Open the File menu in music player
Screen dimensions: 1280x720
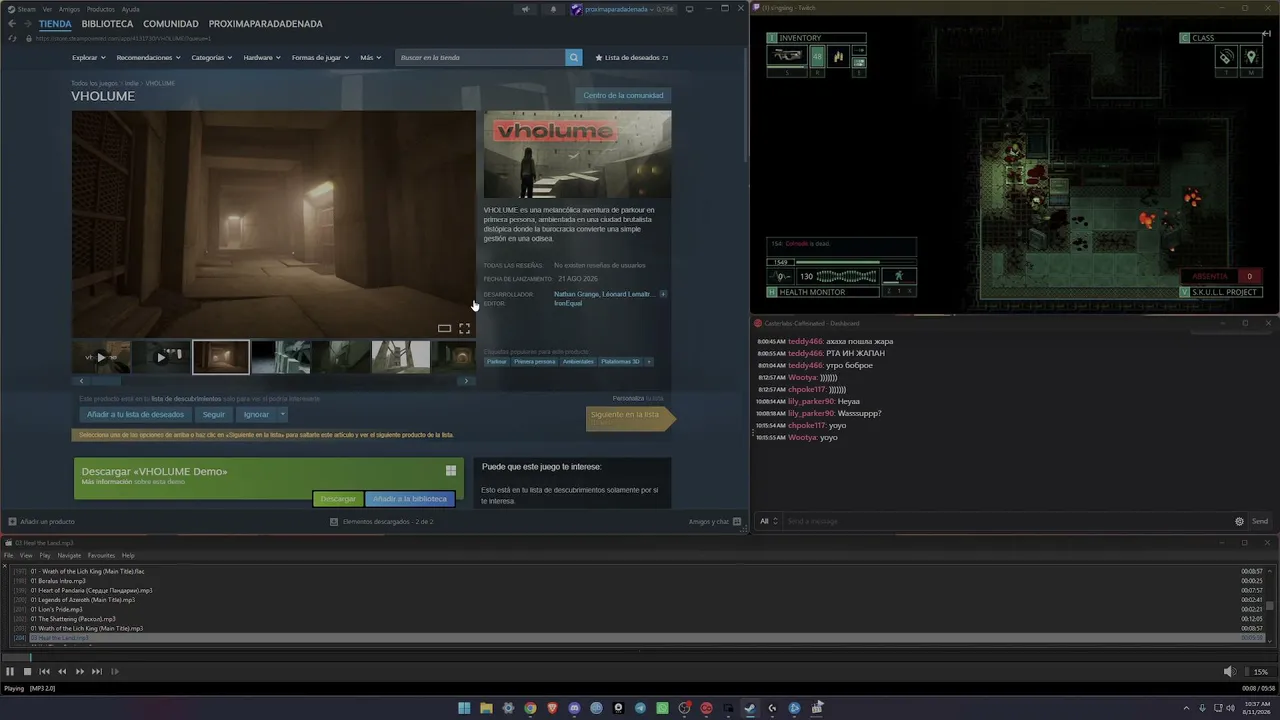(x=9, y=555)
